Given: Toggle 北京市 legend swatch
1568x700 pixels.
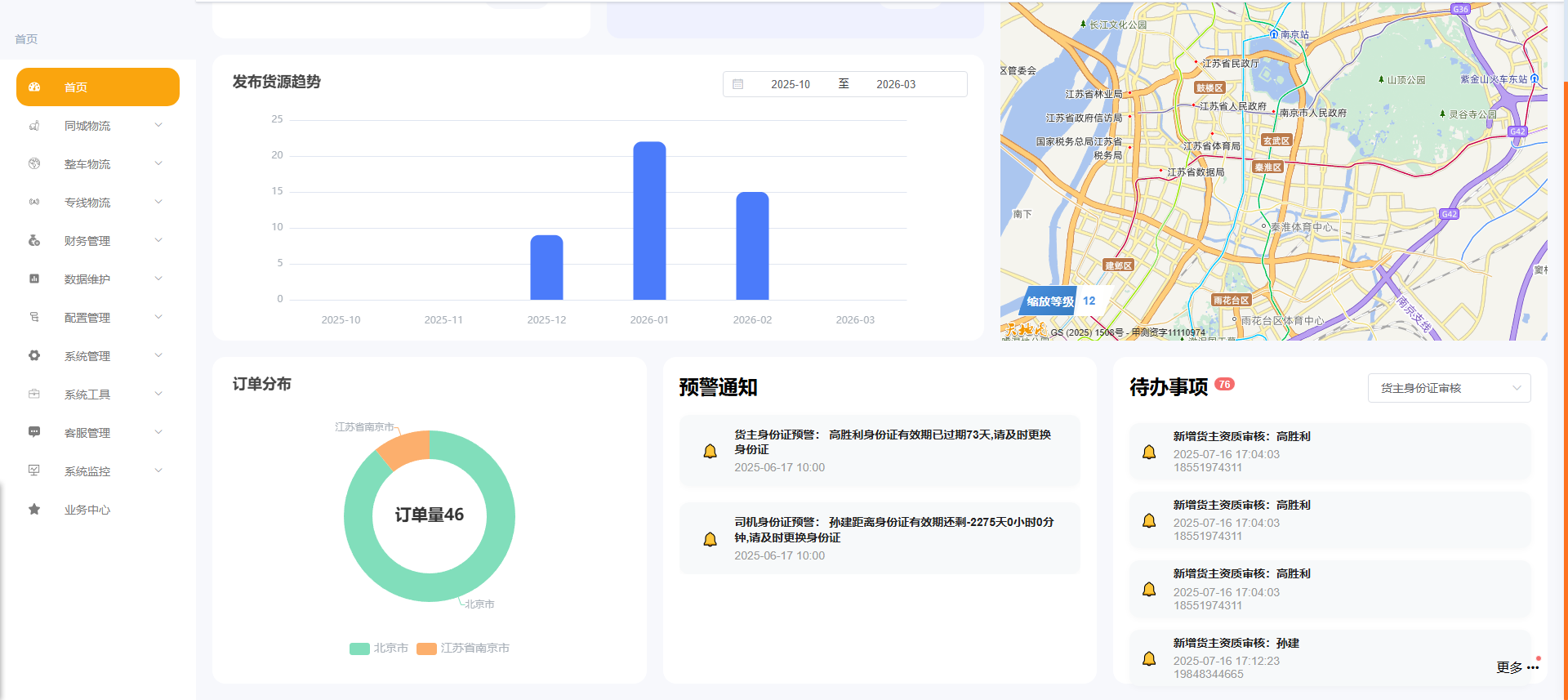Looking at the screenshot, I should pyautogui.click(x=359, y=649).
